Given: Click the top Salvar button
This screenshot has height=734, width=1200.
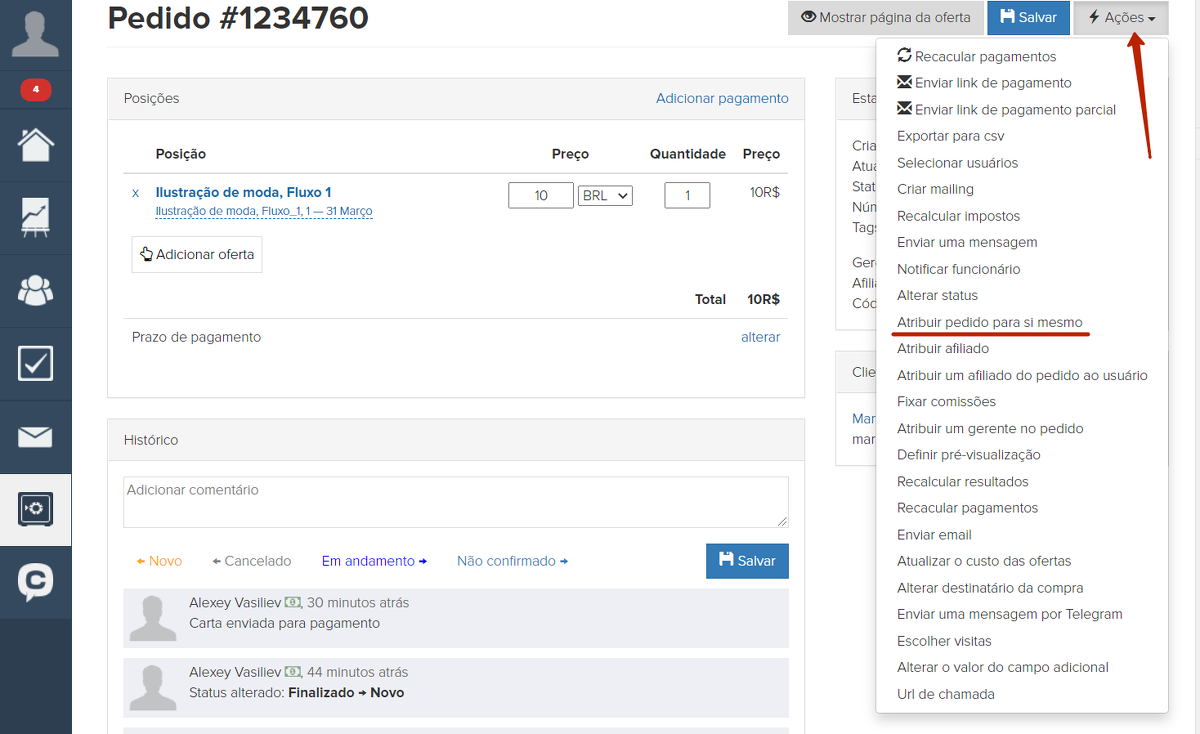Looking at the screenshot, I should (x=1027, y=18).
